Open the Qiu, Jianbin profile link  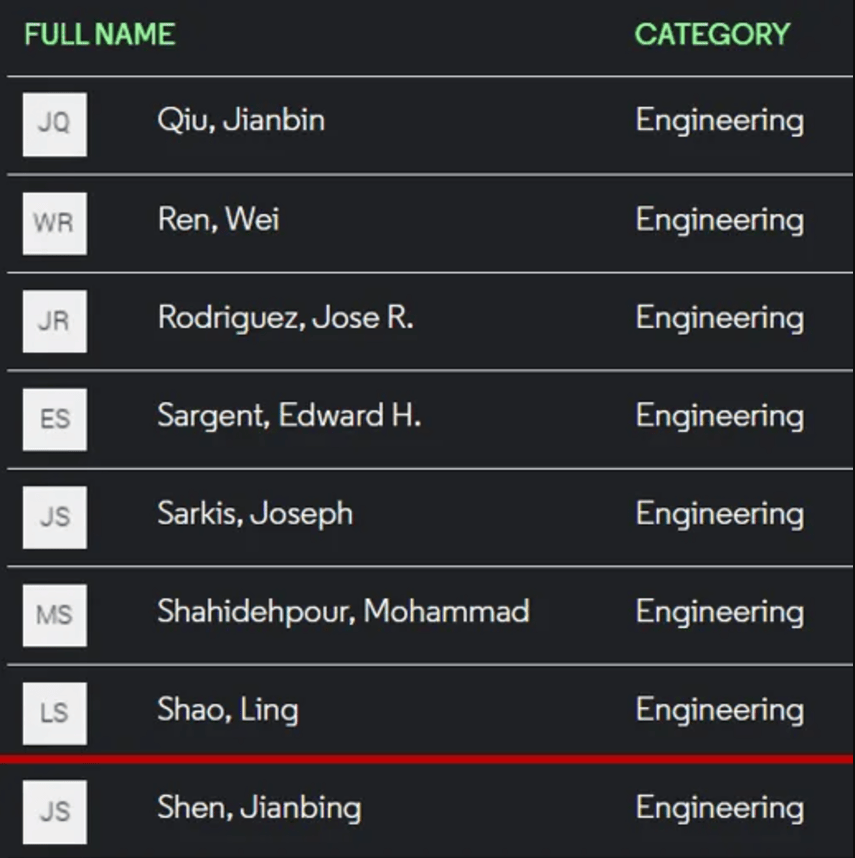(240, 120)
